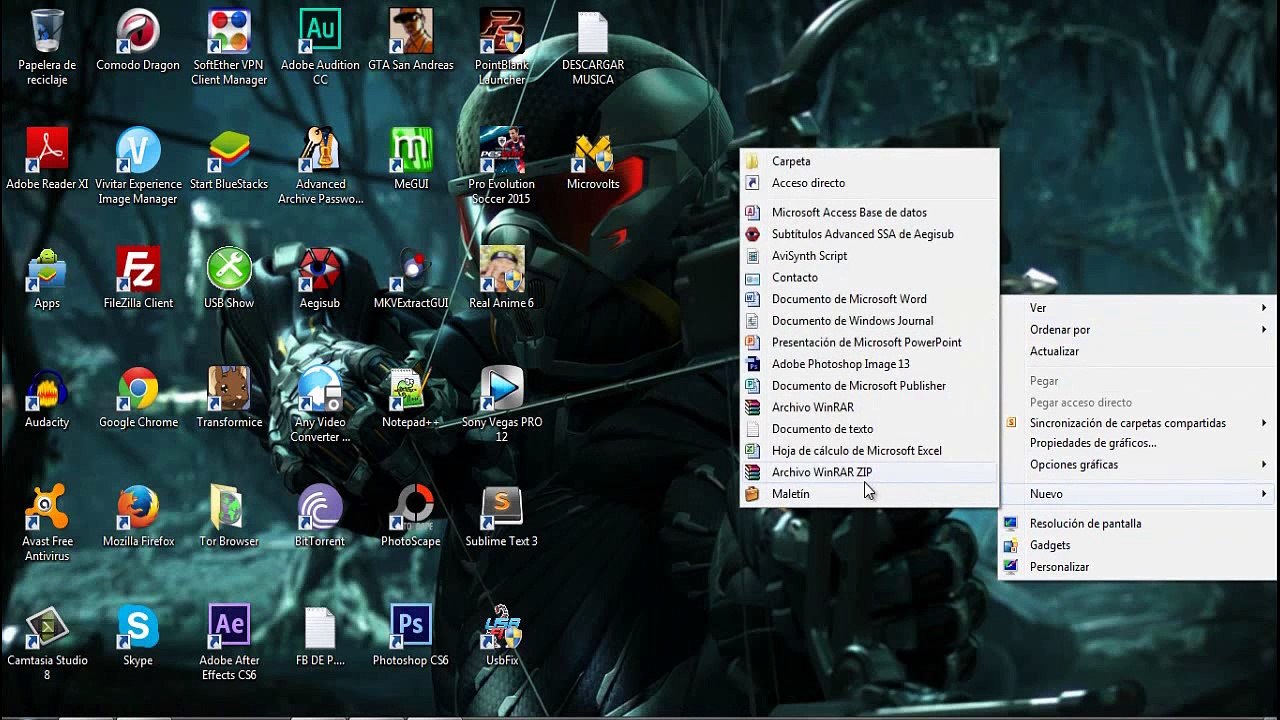Expand the Opciones gráficas submenu
The image size is (1280, 720).
(x=1138, y=465)
